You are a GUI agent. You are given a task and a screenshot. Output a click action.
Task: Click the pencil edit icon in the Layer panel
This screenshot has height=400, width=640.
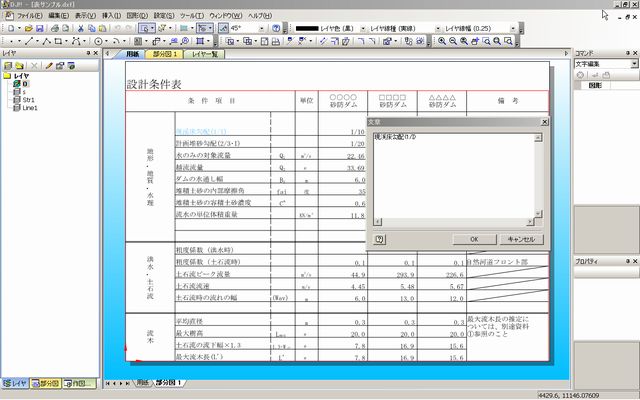[49, 66]
